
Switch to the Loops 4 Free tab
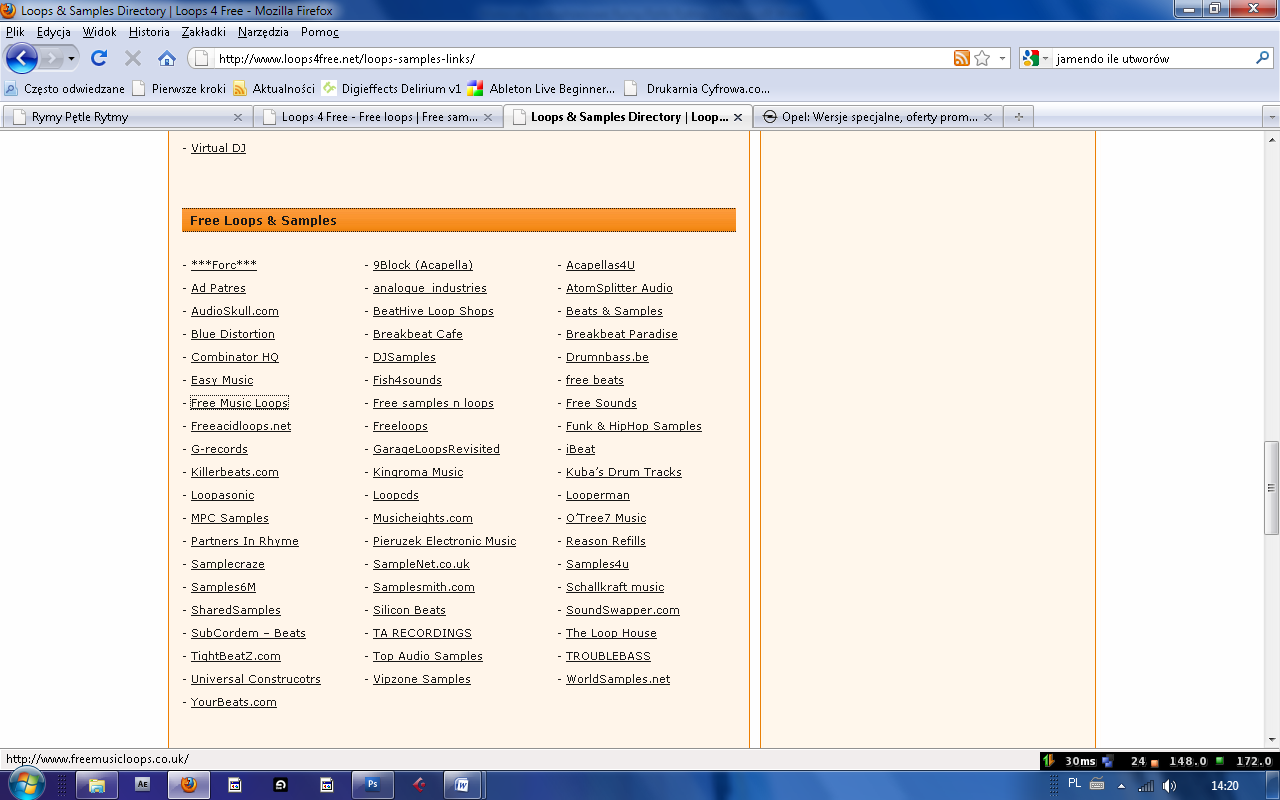coord(377,117)
